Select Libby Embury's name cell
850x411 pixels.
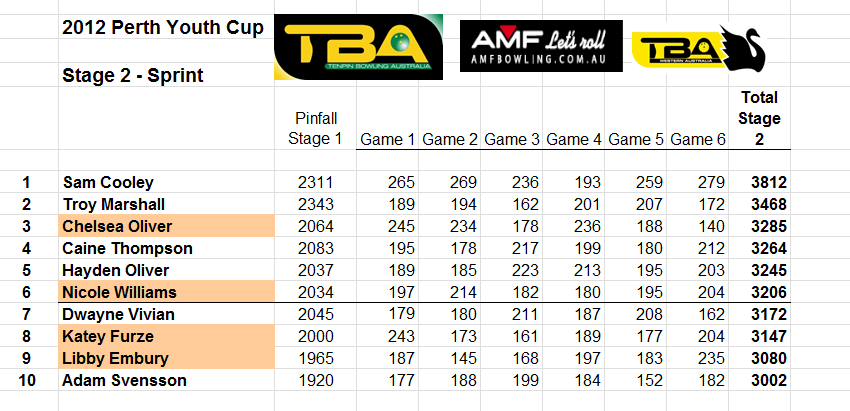tap(166, 358)
